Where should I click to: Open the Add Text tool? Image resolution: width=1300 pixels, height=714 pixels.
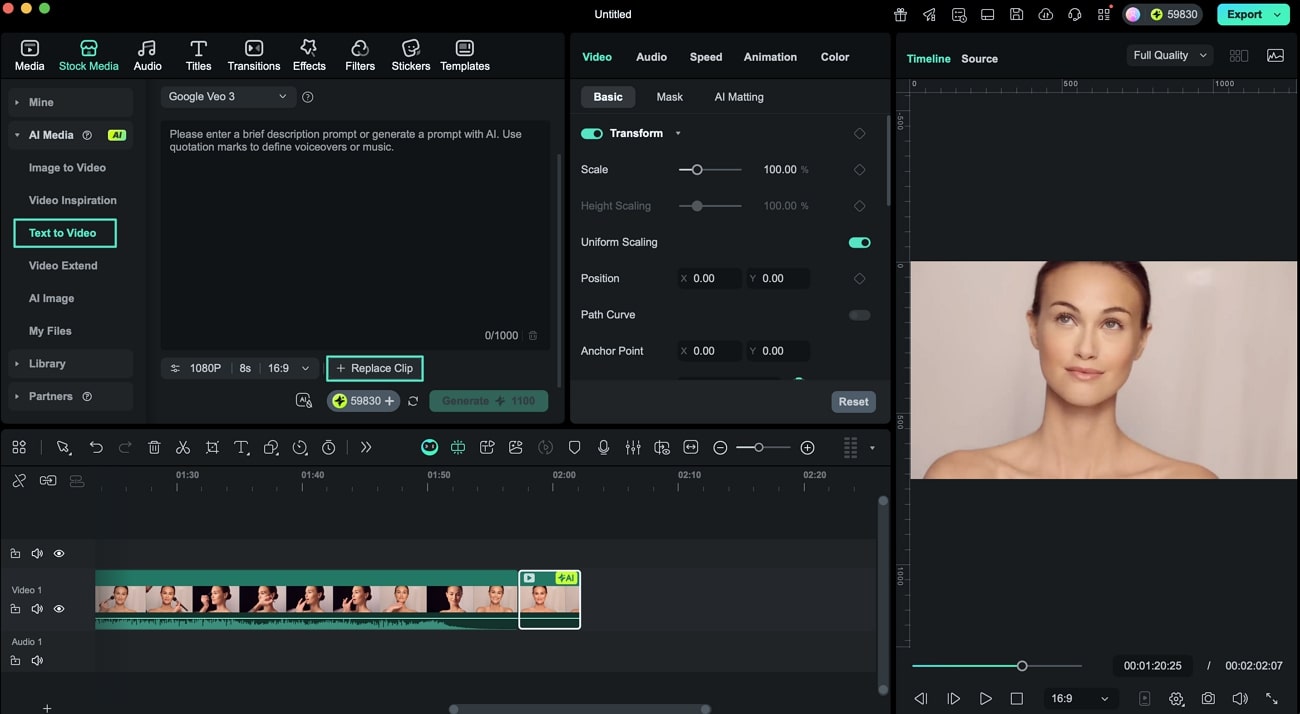[241, 447]
